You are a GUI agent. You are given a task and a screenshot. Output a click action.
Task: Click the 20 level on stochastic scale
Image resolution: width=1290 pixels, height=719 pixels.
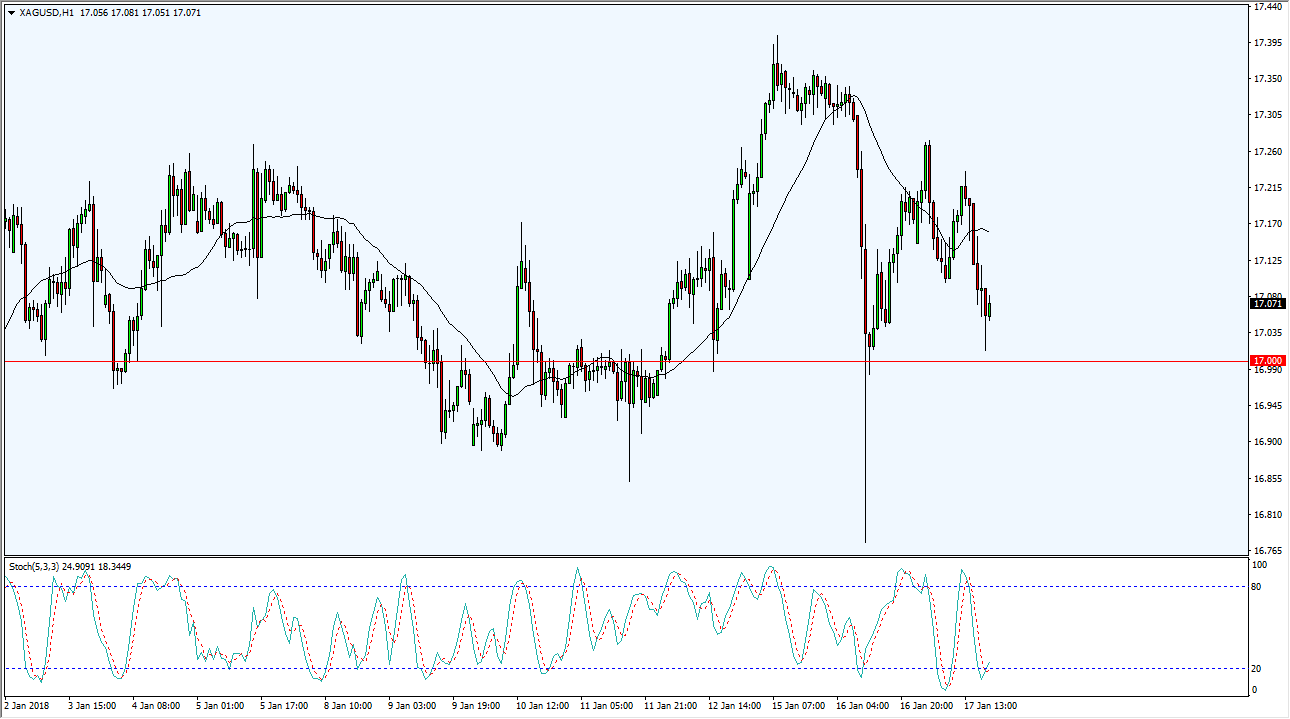[x=1259, y=668]
